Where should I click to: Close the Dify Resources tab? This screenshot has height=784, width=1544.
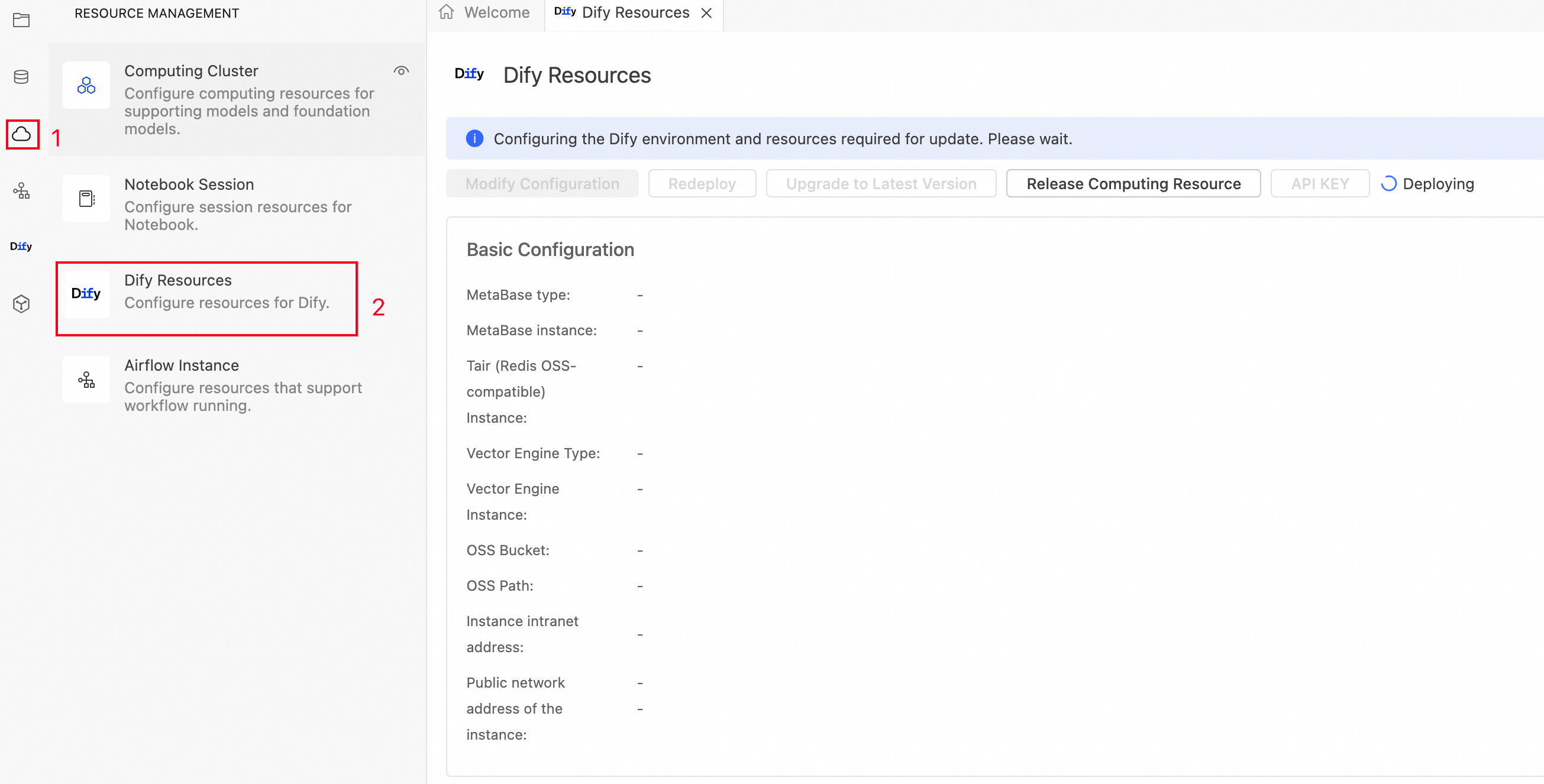click(707, 12)
